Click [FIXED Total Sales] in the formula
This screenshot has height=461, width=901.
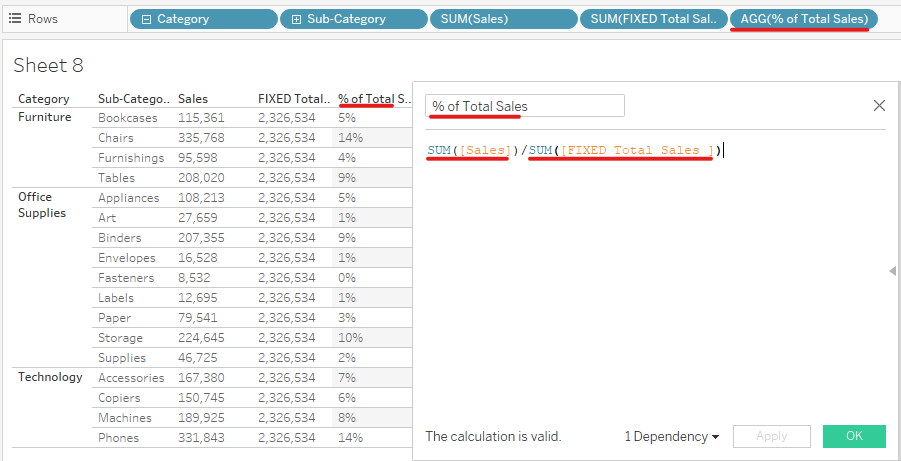click(637, 151)
